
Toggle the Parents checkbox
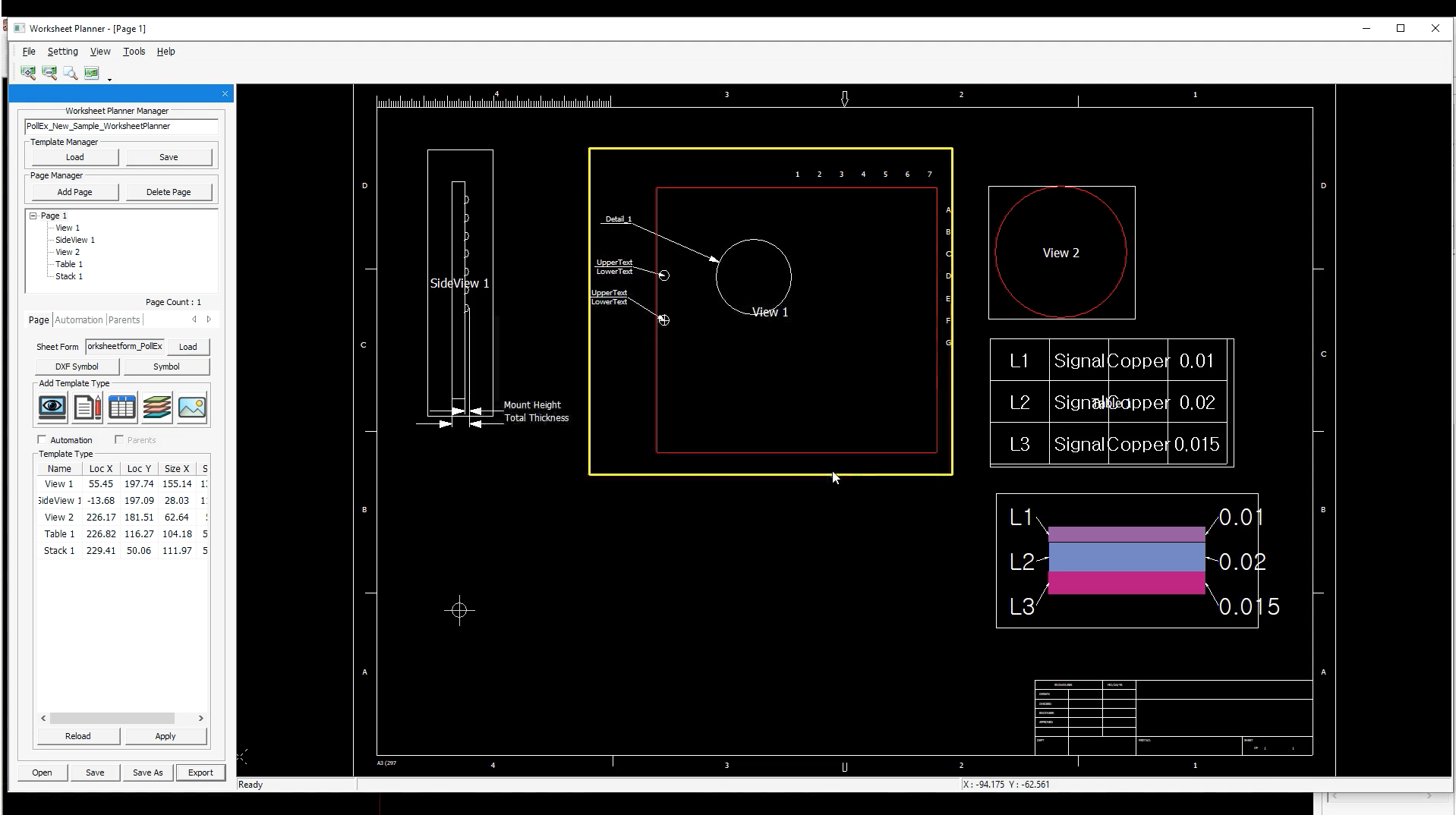119,440
